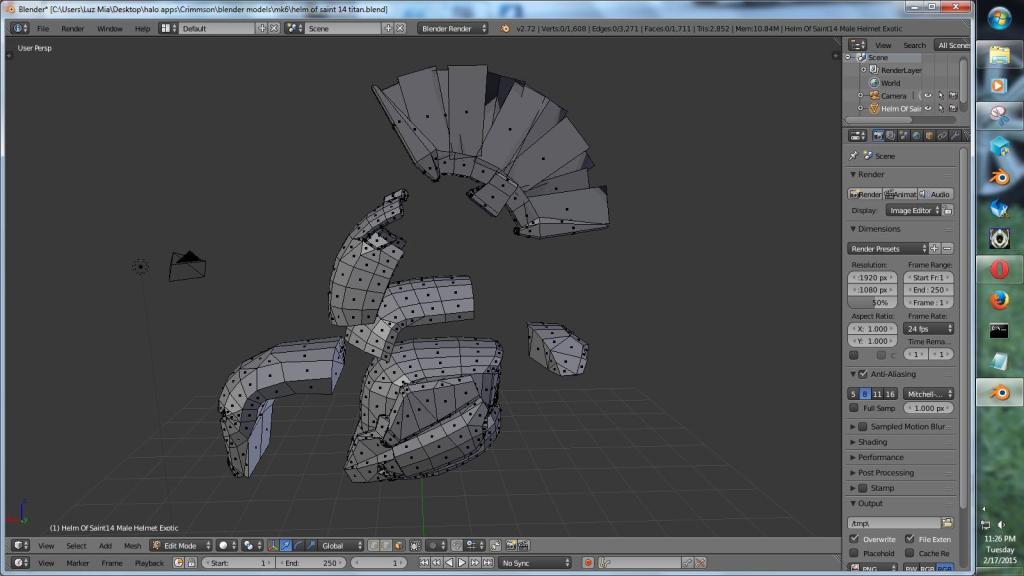The height and width of the screenshot is (576, 1024).
Task: Click the Animation render button
Action: (901, 194)
